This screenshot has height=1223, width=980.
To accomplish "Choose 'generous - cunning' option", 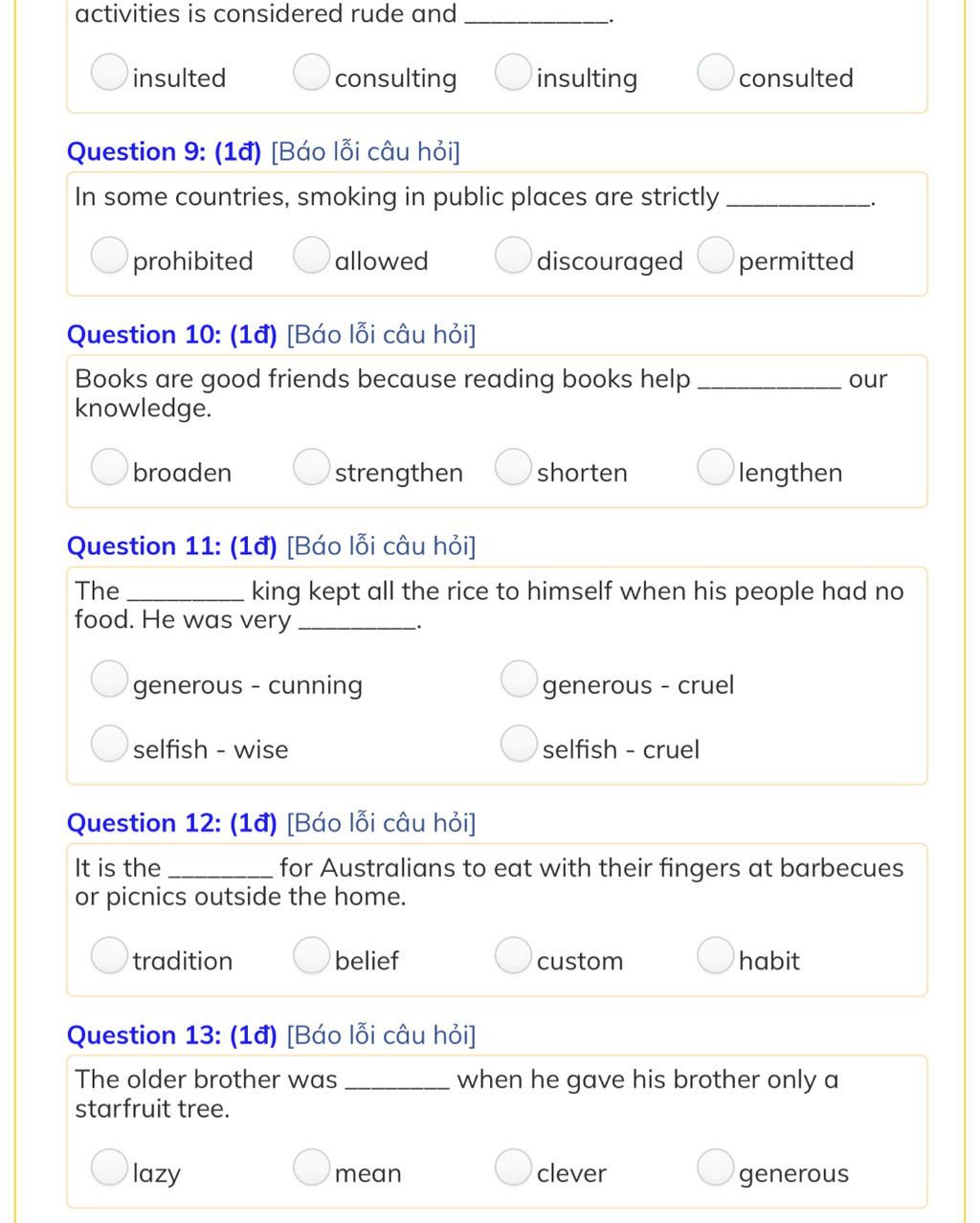I will click(109, 679).
